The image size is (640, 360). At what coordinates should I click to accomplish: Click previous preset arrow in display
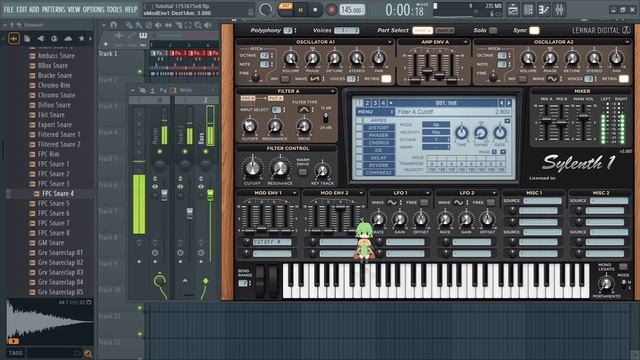pos(502,103)
